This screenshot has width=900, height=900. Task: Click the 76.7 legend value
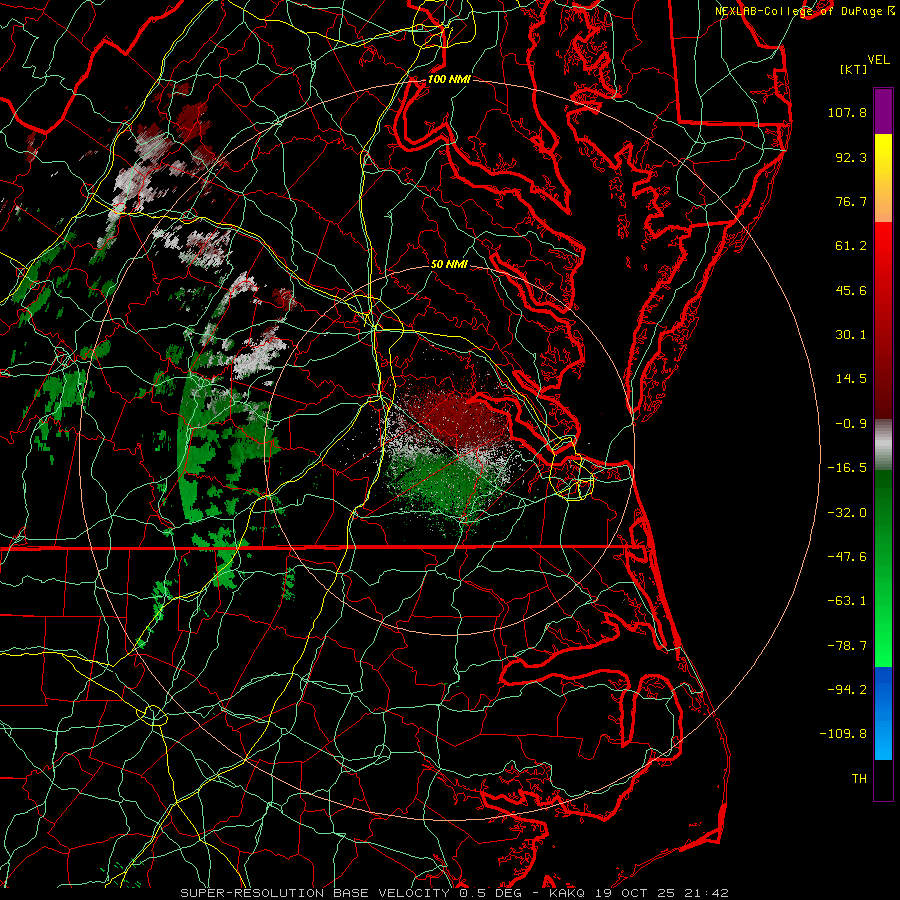tap(851, 201)
